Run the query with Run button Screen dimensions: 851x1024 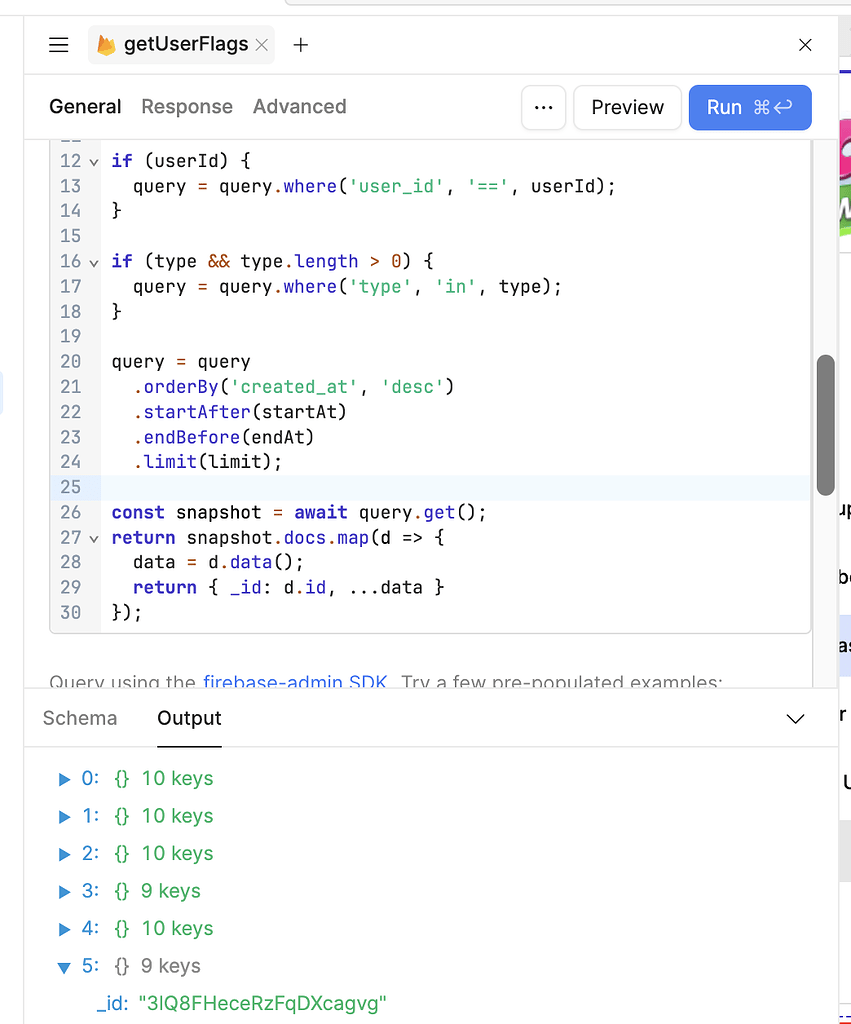750,108
